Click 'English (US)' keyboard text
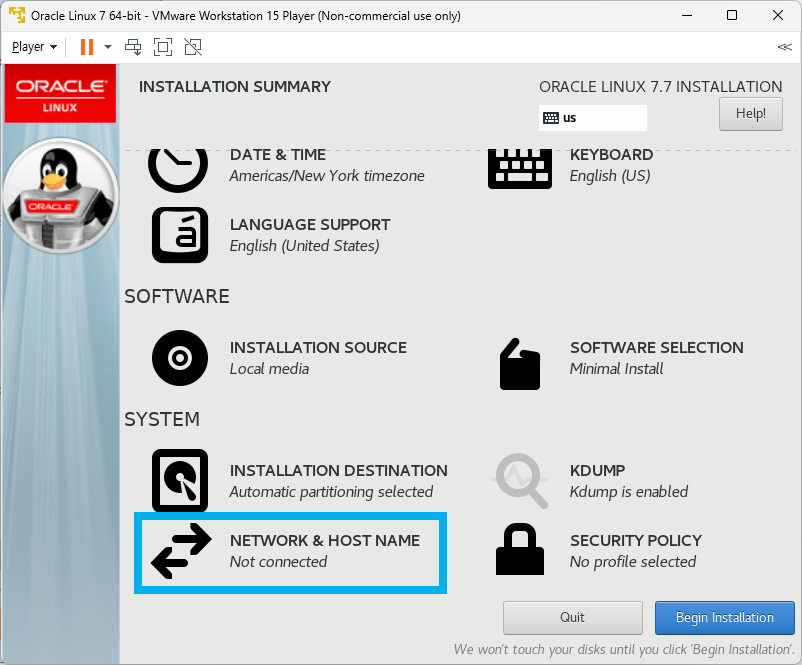 point(610,175)
